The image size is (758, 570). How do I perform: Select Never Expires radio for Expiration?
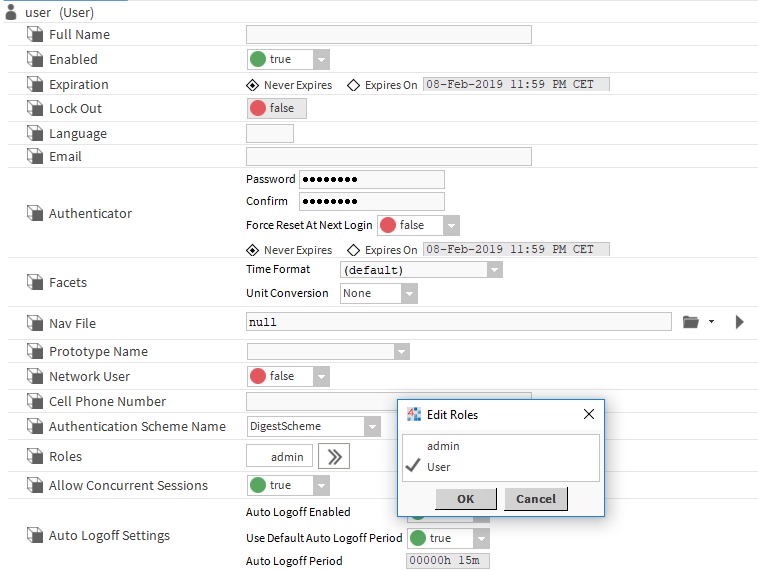(x=252, y=85)
